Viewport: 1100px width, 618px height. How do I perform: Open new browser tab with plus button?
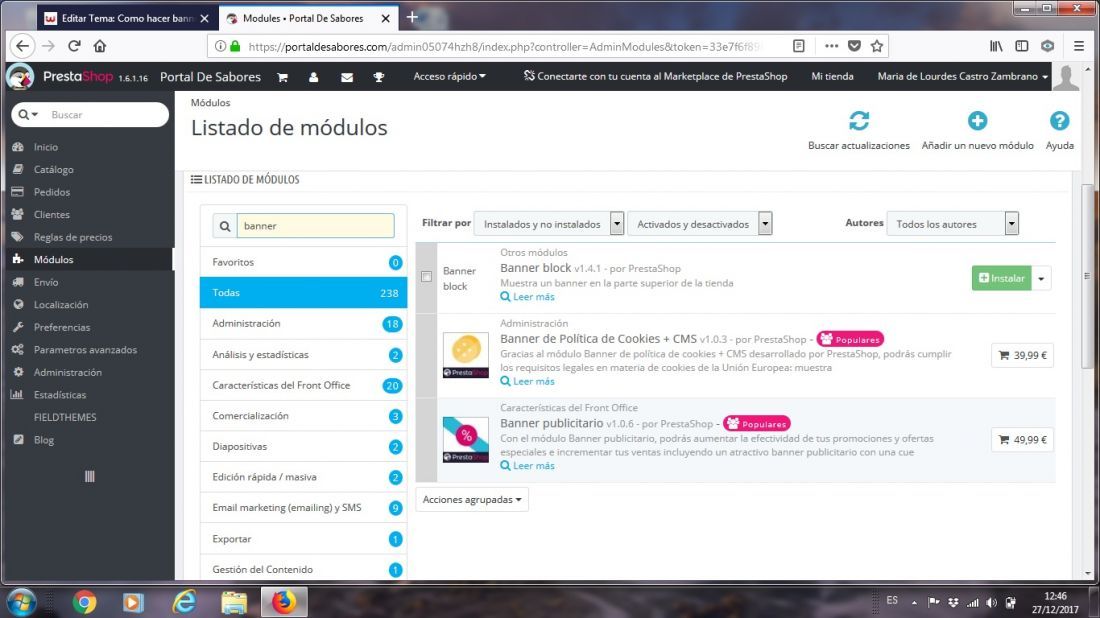[x=412, y=18]
